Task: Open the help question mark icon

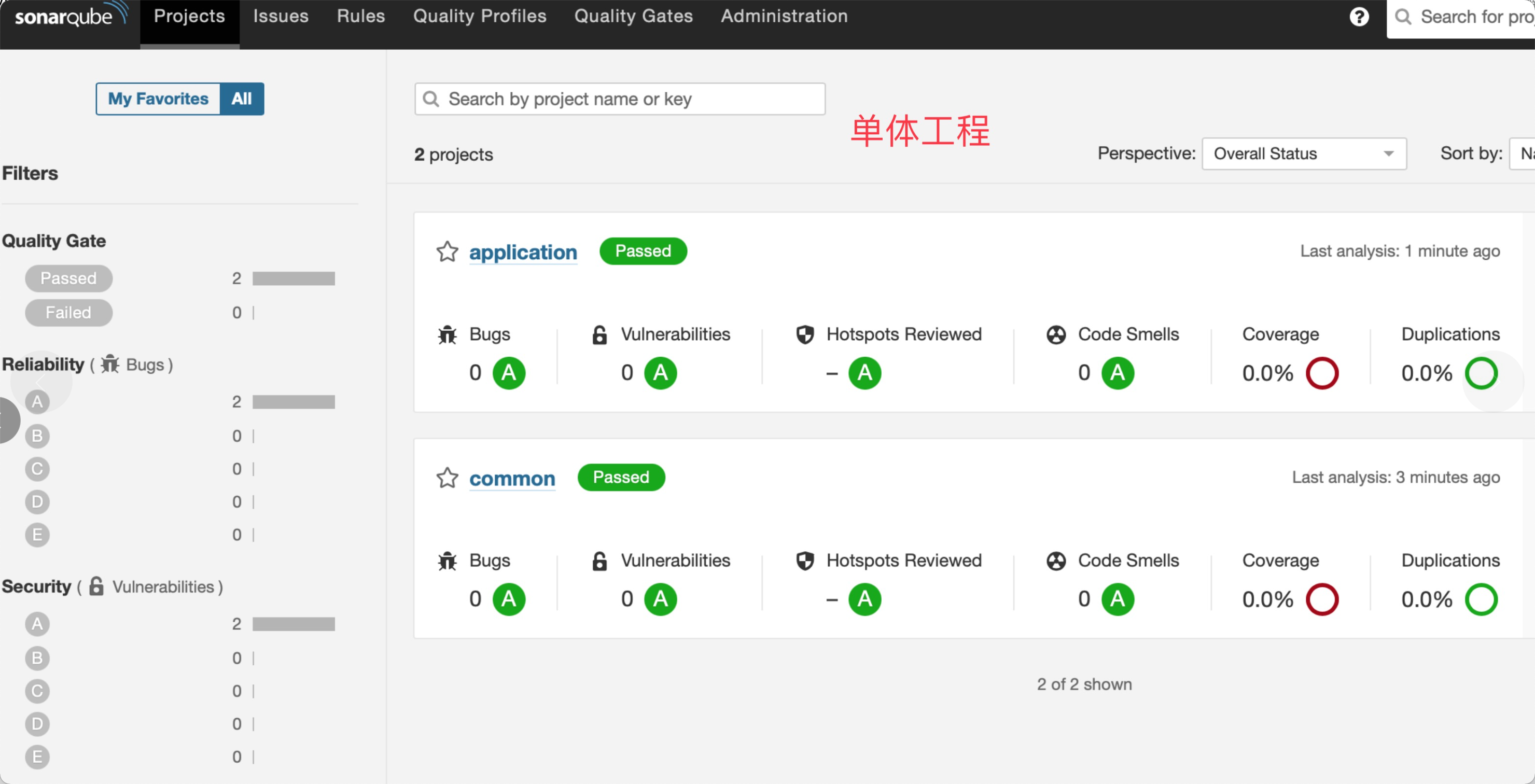Action: [x=1359, y=17]
